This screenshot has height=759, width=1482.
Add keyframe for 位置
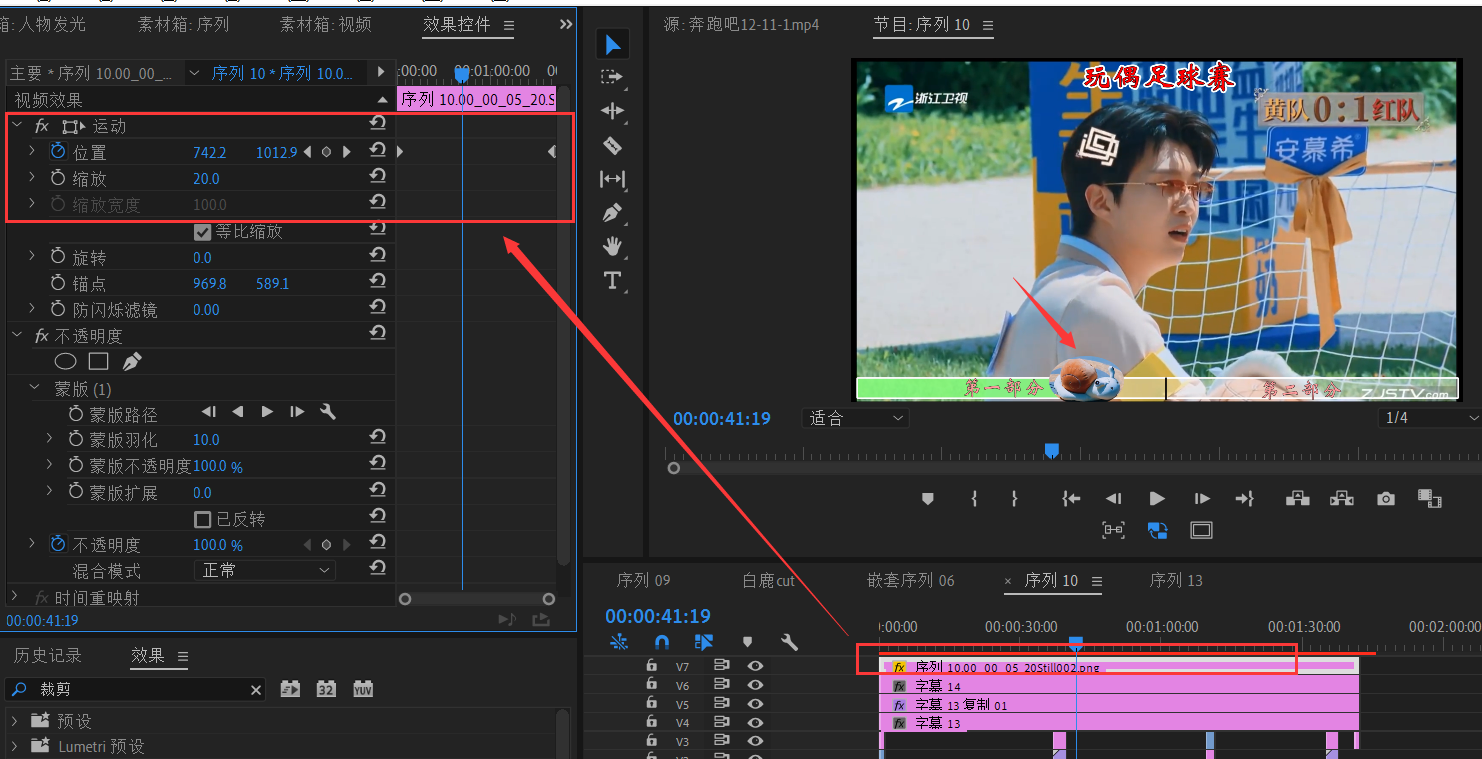326,152
